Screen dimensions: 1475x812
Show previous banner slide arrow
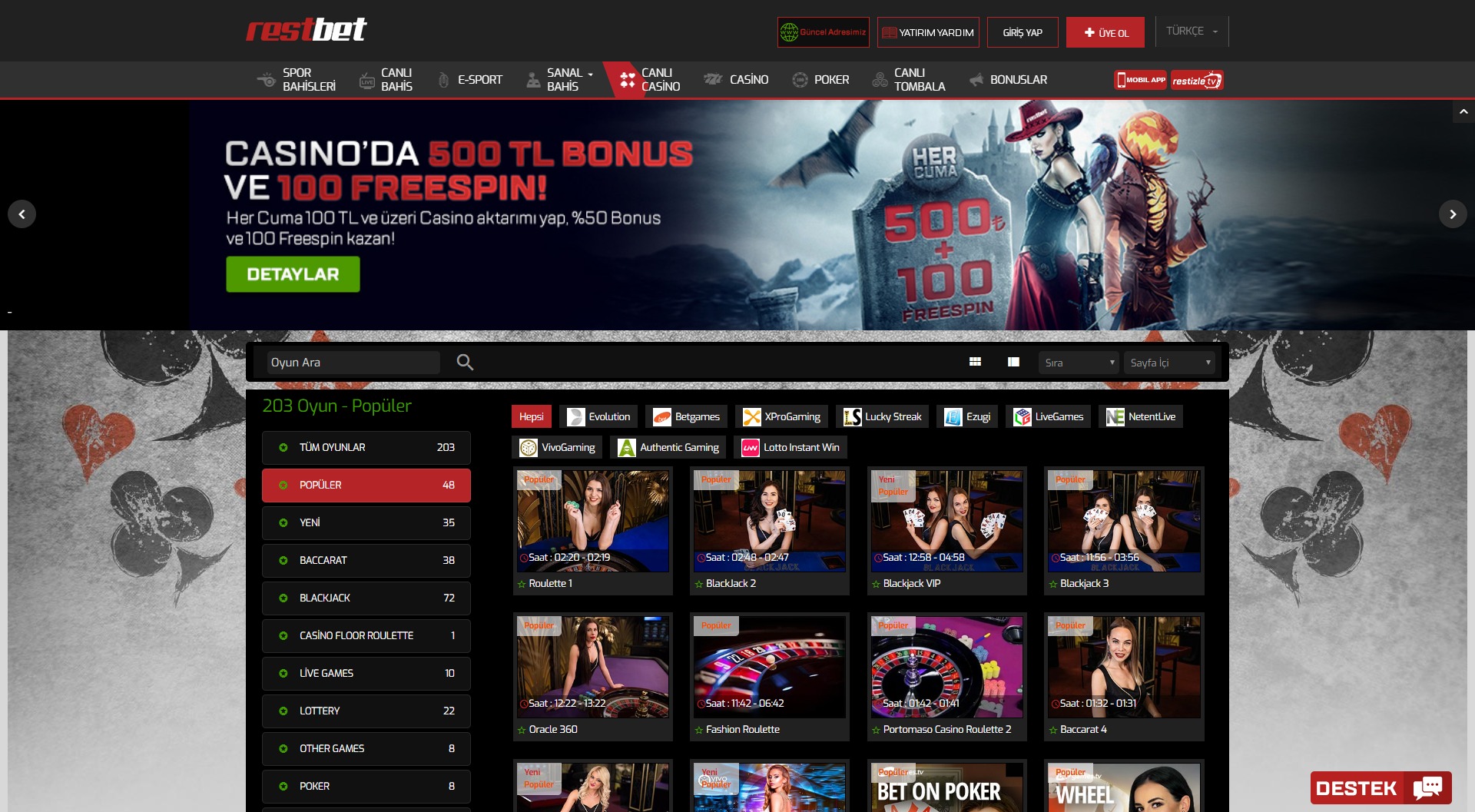22,214
